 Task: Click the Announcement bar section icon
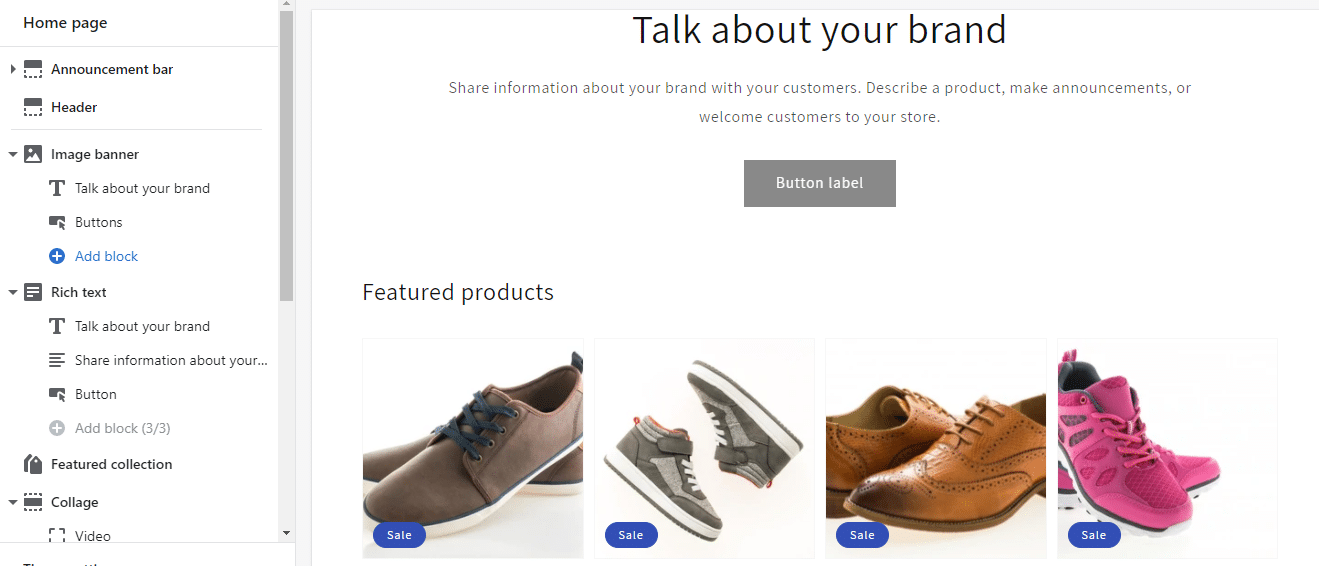33,69
